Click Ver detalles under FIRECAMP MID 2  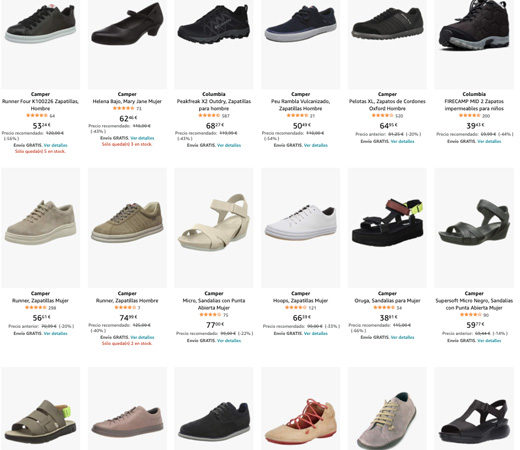[489, 141]
